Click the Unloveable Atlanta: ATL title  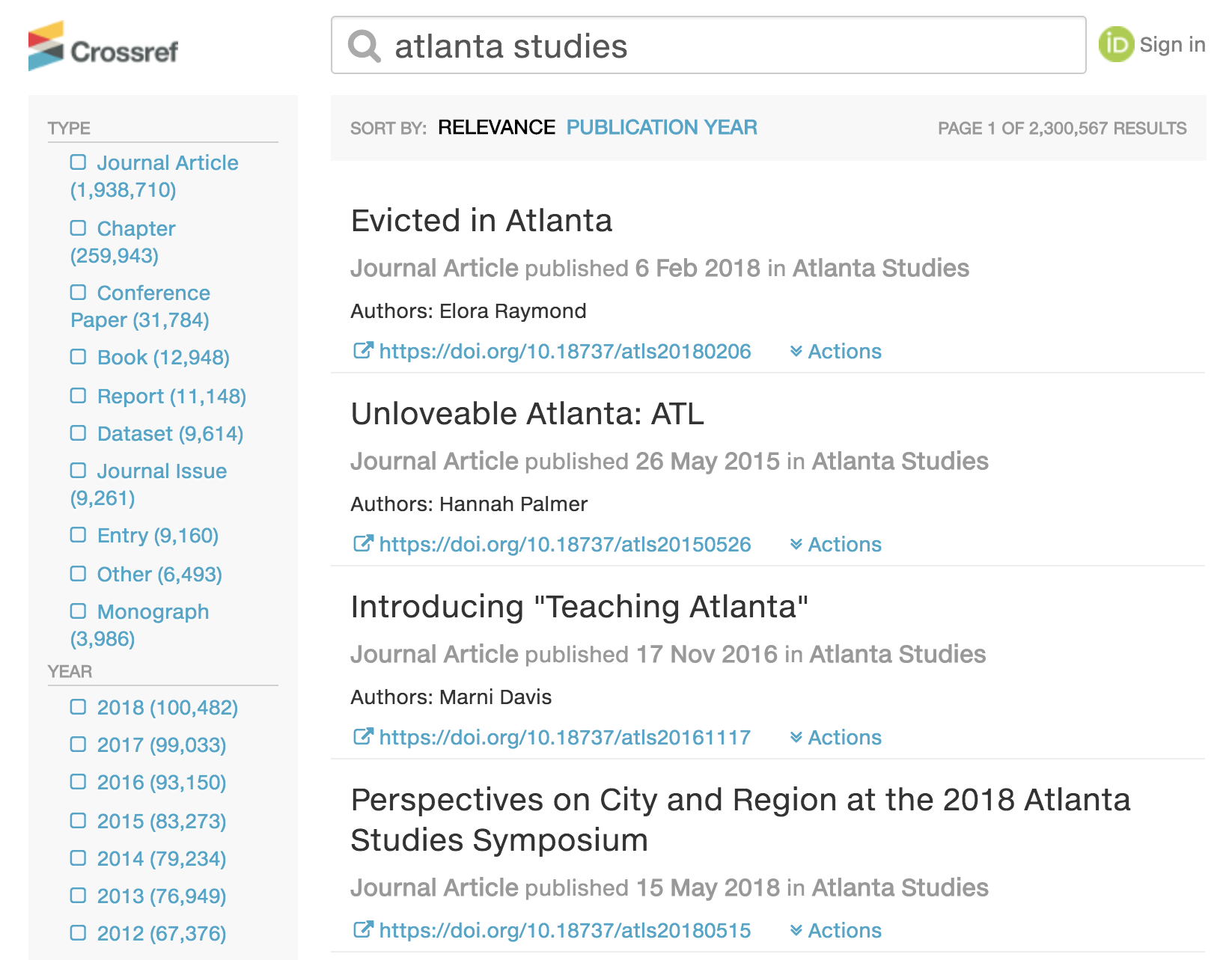527,414
